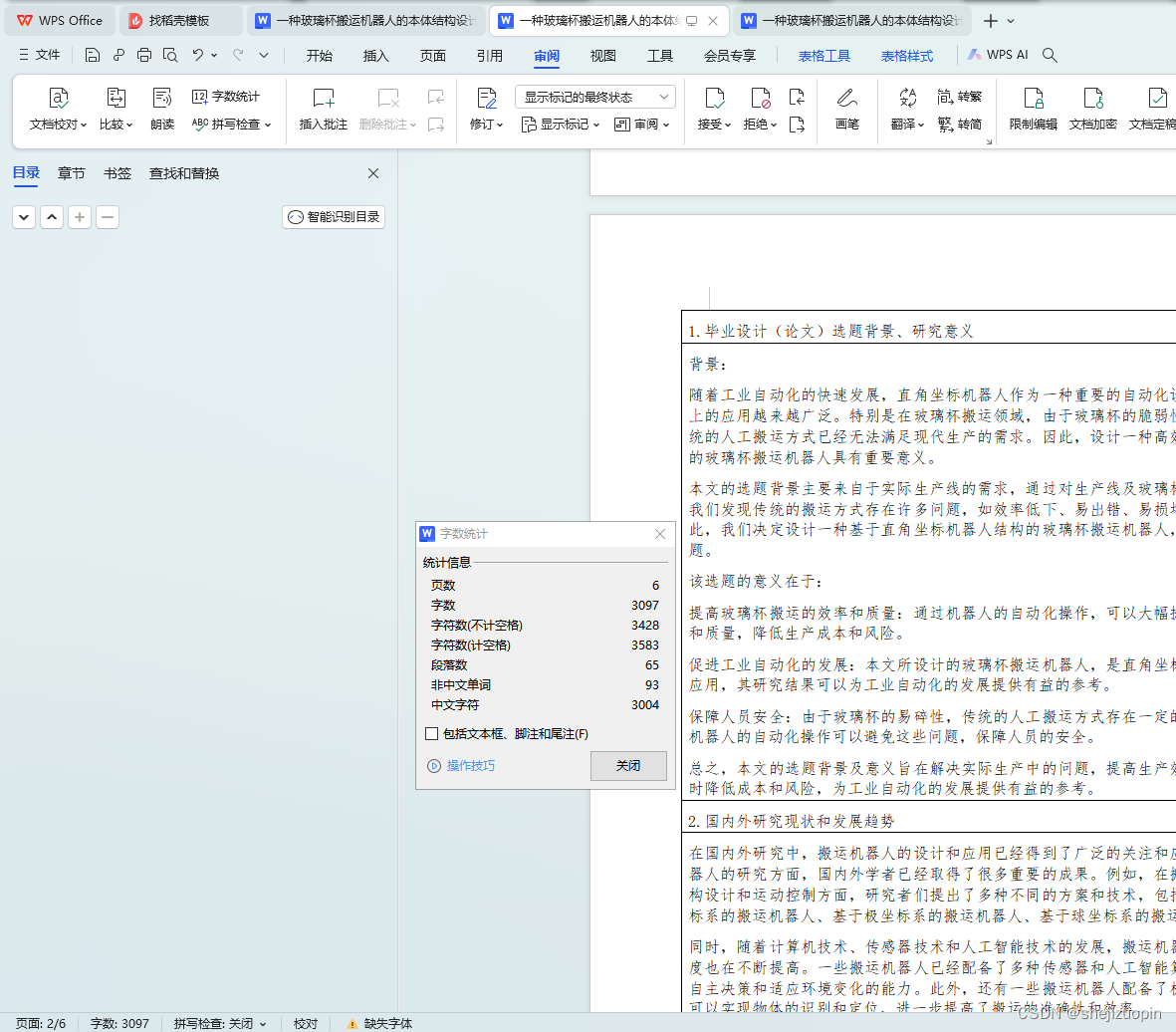Open WPS AI assistant

pyautogui.click(x=998, y=55)
